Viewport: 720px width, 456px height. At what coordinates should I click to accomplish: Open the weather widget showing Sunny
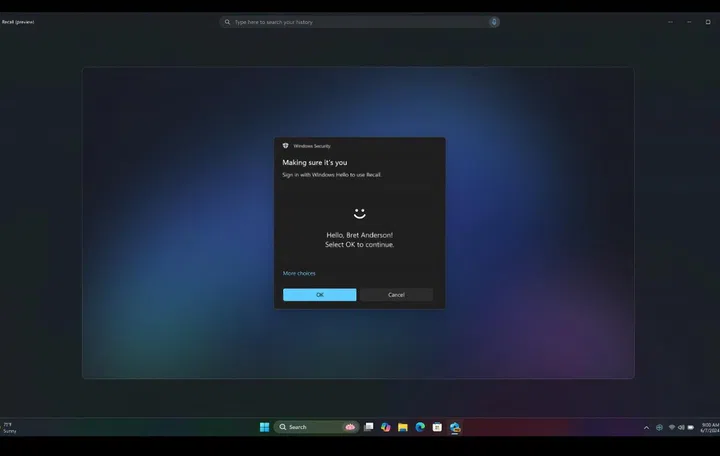point(10,428)
